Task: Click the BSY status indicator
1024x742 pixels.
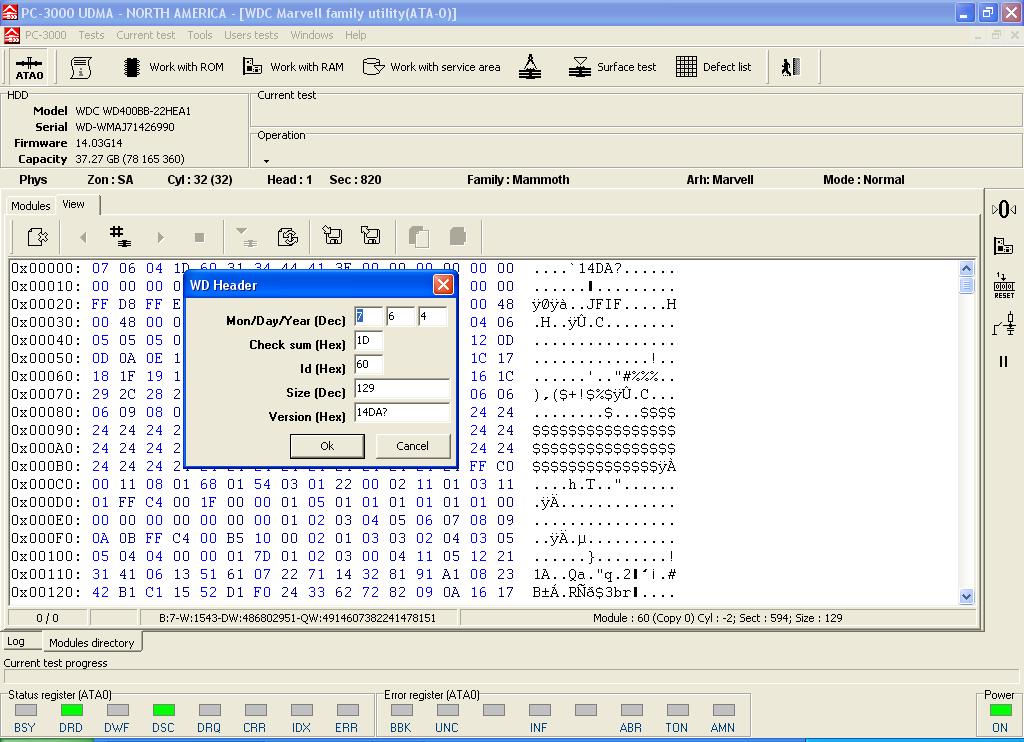Action: [25, 710]
